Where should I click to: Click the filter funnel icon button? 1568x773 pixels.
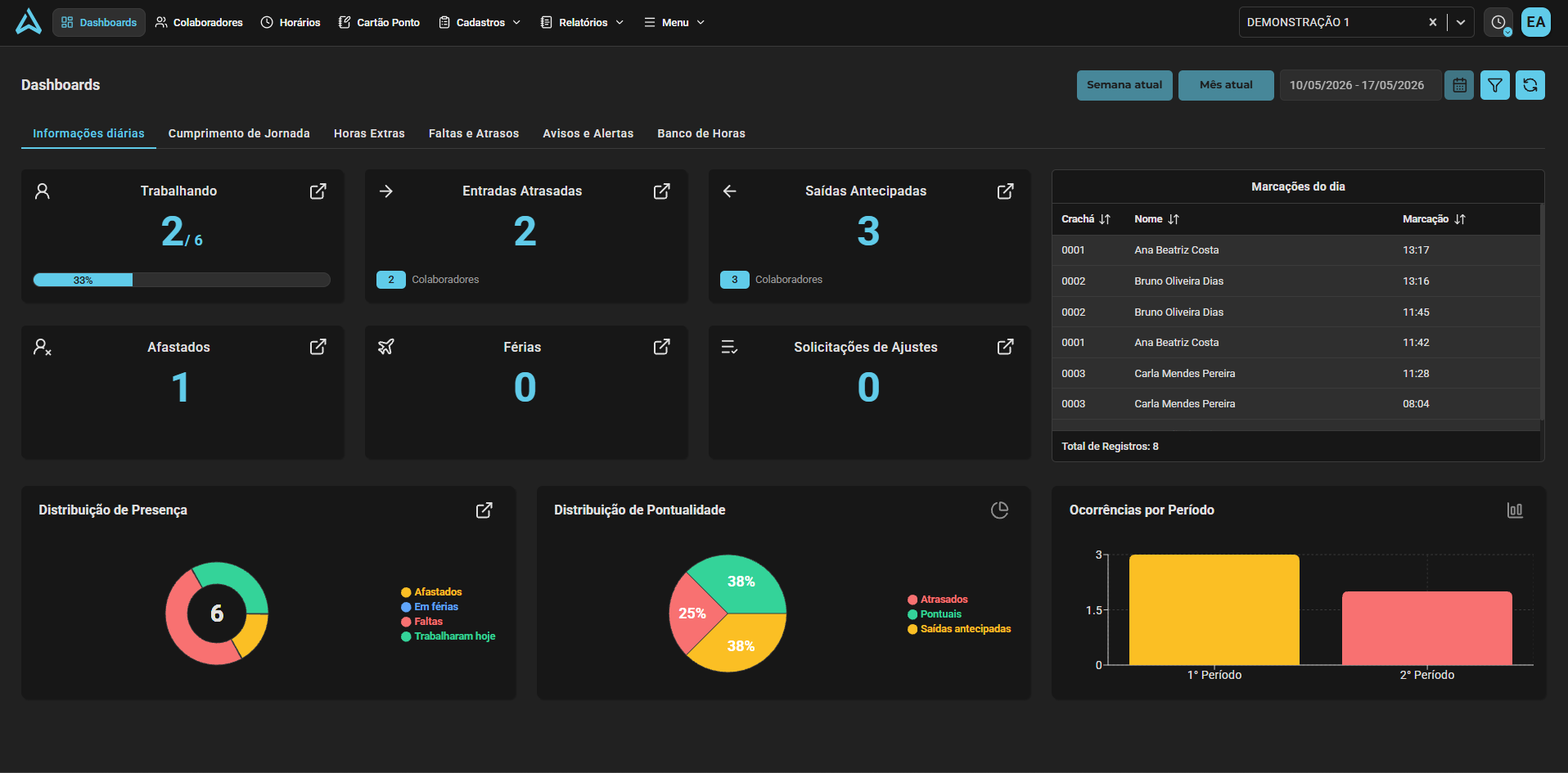pyautogui.click(x=1495, y=85)
